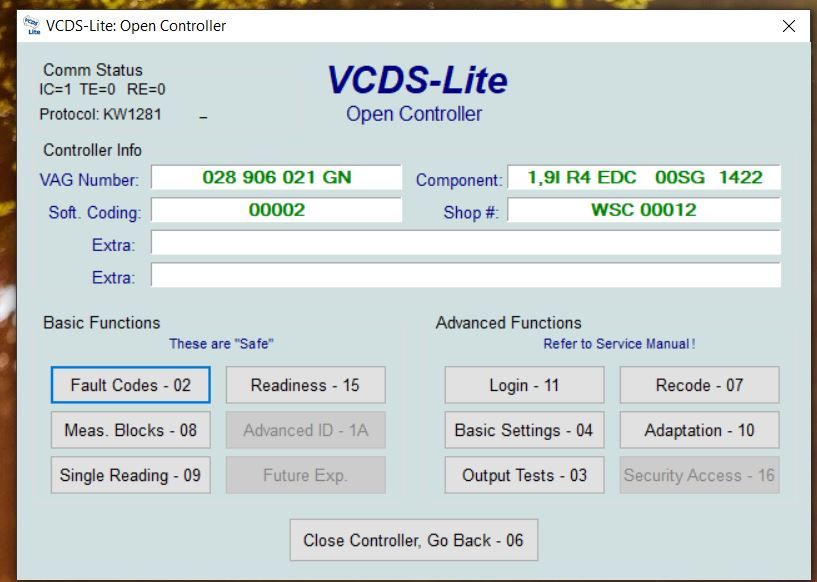
Task: Click the Open Controller subtitle text
Action: (x=414, y=114)
